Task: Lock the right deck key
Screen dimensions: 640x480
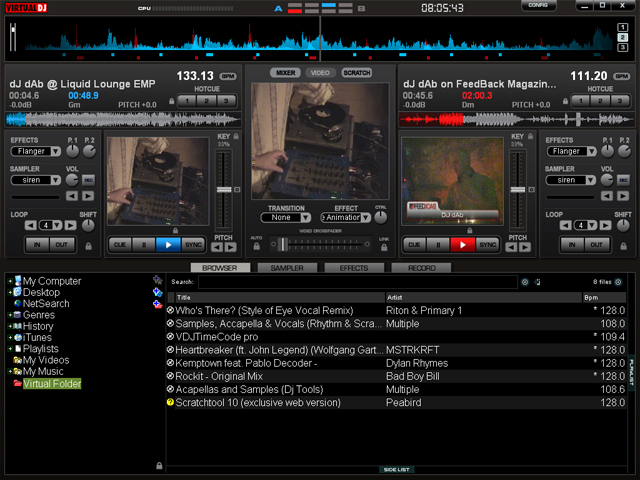Action: pyautogui.click(x=530, y=136)
